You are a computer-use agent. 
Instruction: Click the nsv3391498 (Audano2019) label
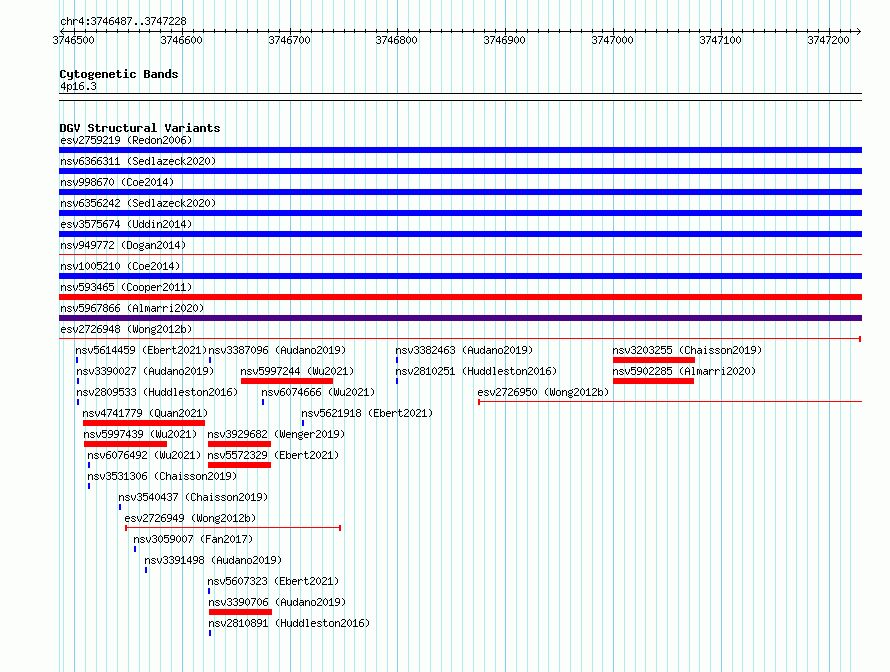[213, 560]
